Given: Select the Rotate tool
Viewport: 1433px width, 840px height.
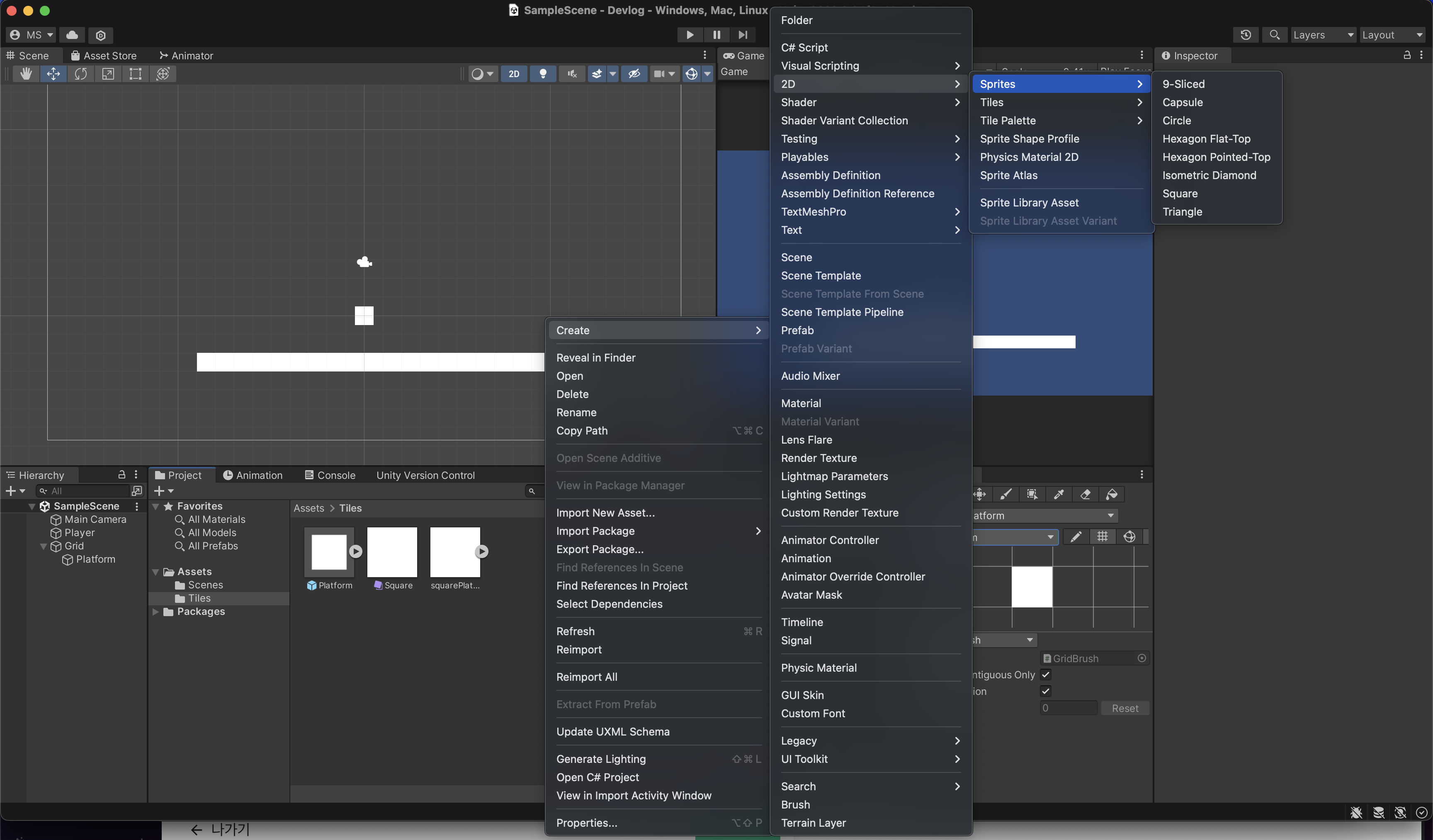Looking at the screenshot, I should pyautogui.click(x=81, y=74).
